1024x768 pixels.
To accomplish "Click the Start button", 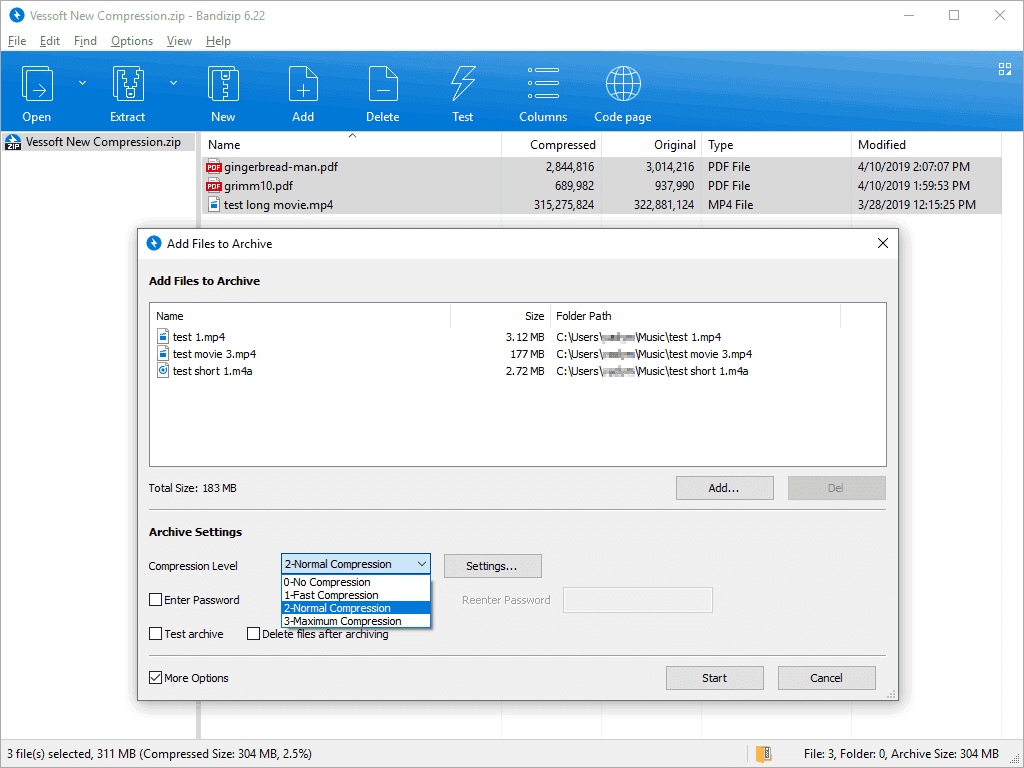I will 714,678.
